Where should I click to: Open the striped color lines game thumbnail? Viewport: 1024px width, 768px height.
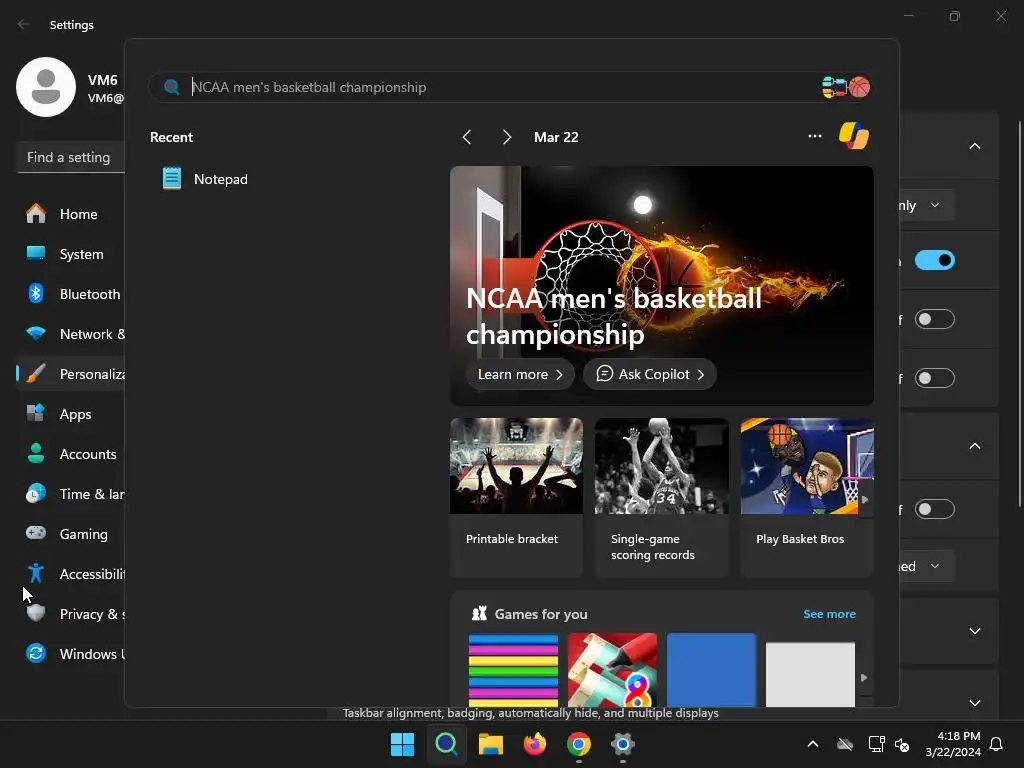click(513, 670)
